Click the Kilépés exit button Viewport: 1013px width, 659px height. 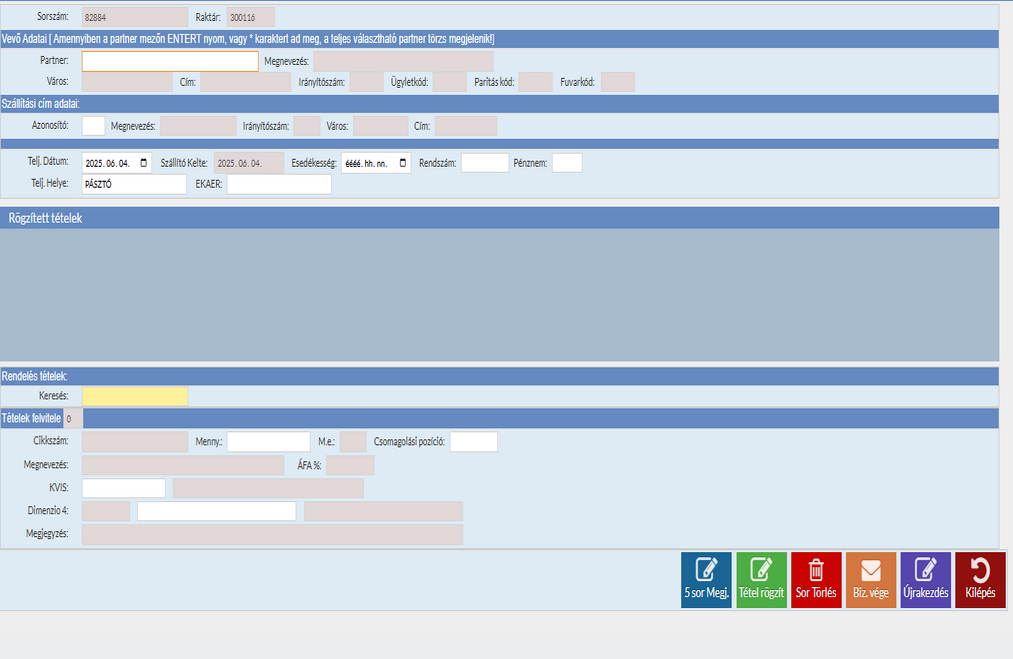pyautogui.click(x=980, y=580)
